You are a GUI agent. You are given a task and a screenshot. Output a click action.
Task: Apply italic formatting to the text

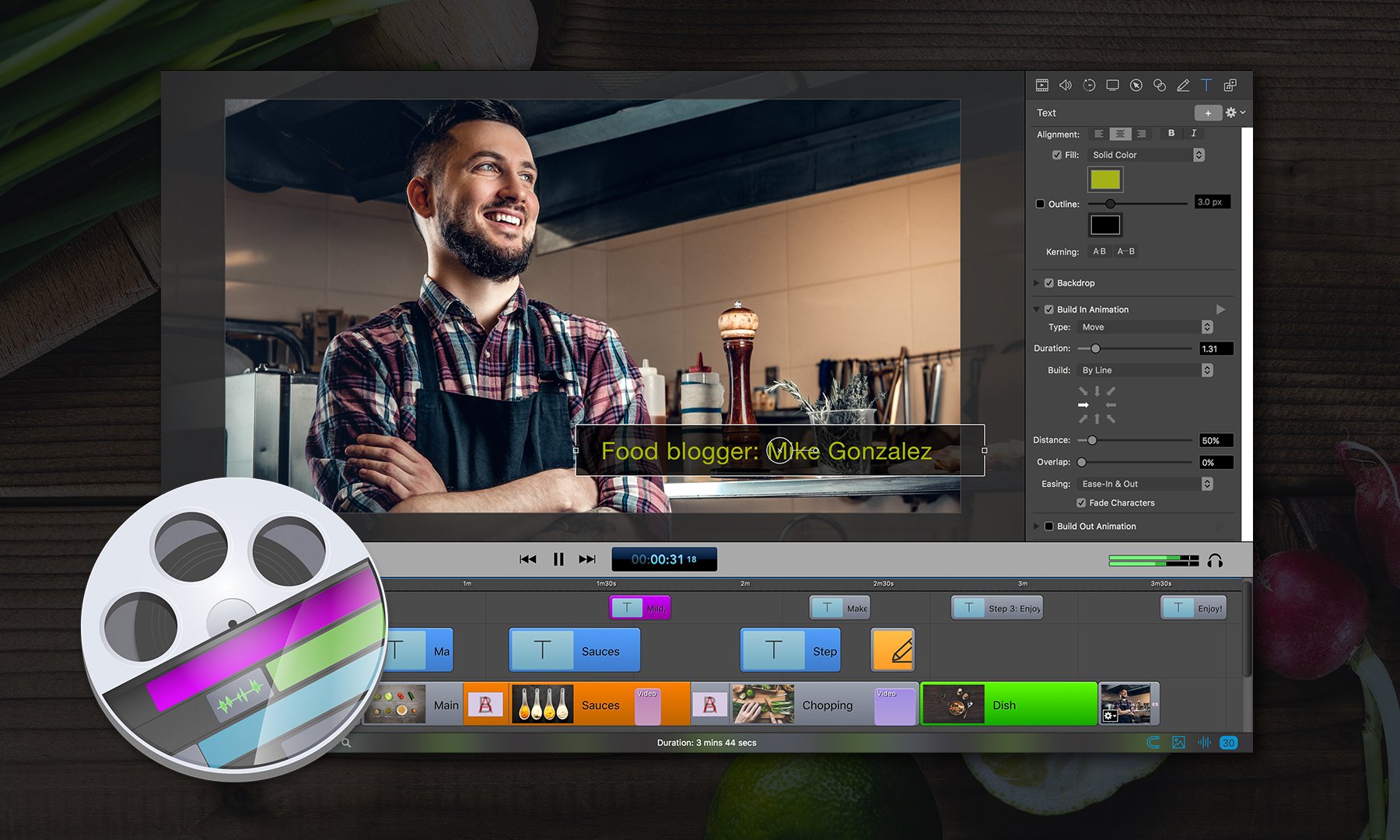(x=1192, y=134)
